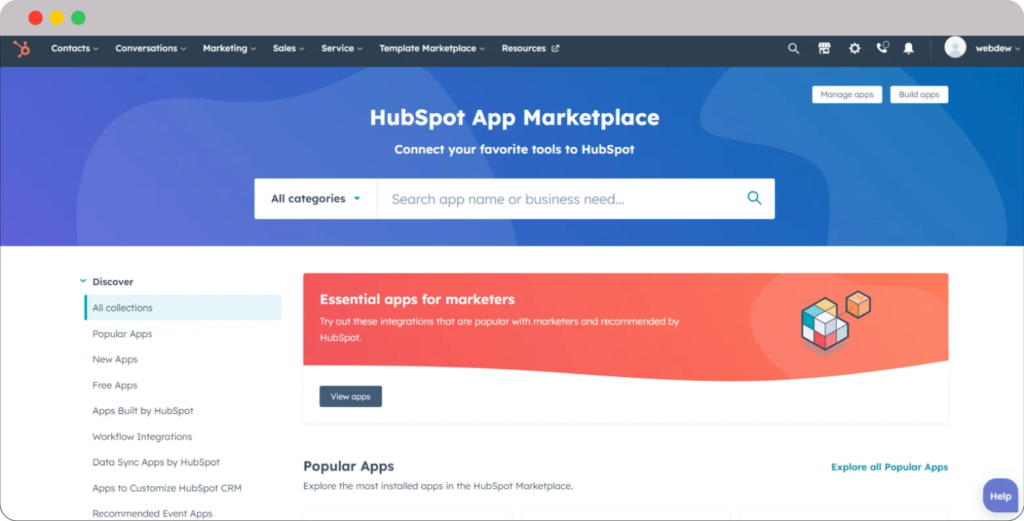Collapse the Discover section

(x=106, y=281)
